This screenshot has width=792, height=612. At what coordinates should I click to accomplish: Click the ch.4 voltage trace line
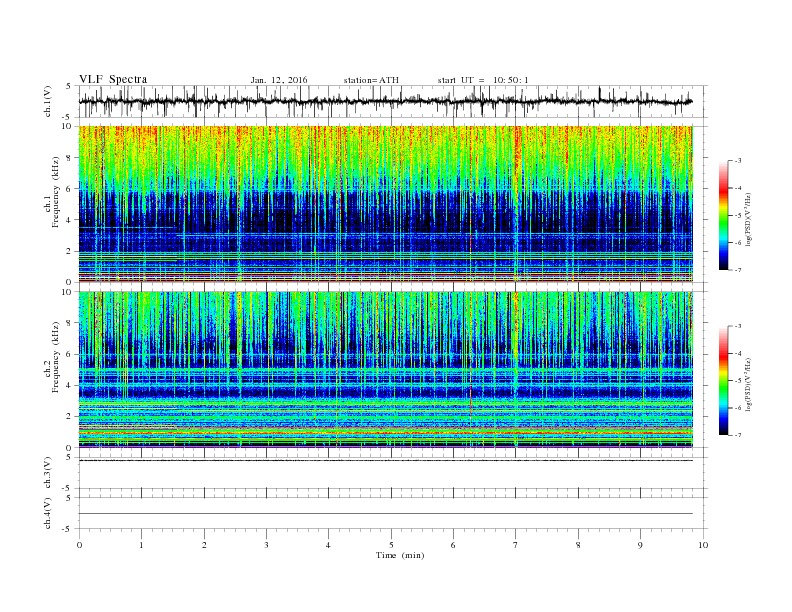click(385, 514)
